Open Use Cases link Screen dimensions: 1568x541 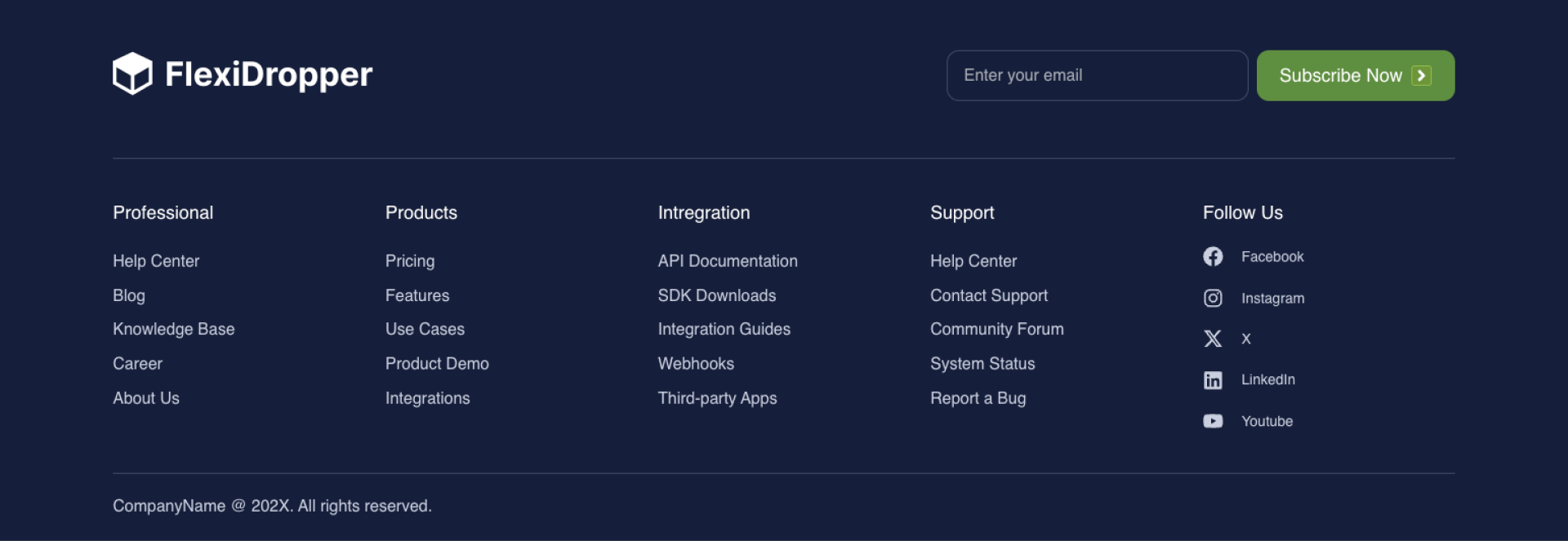425,329
